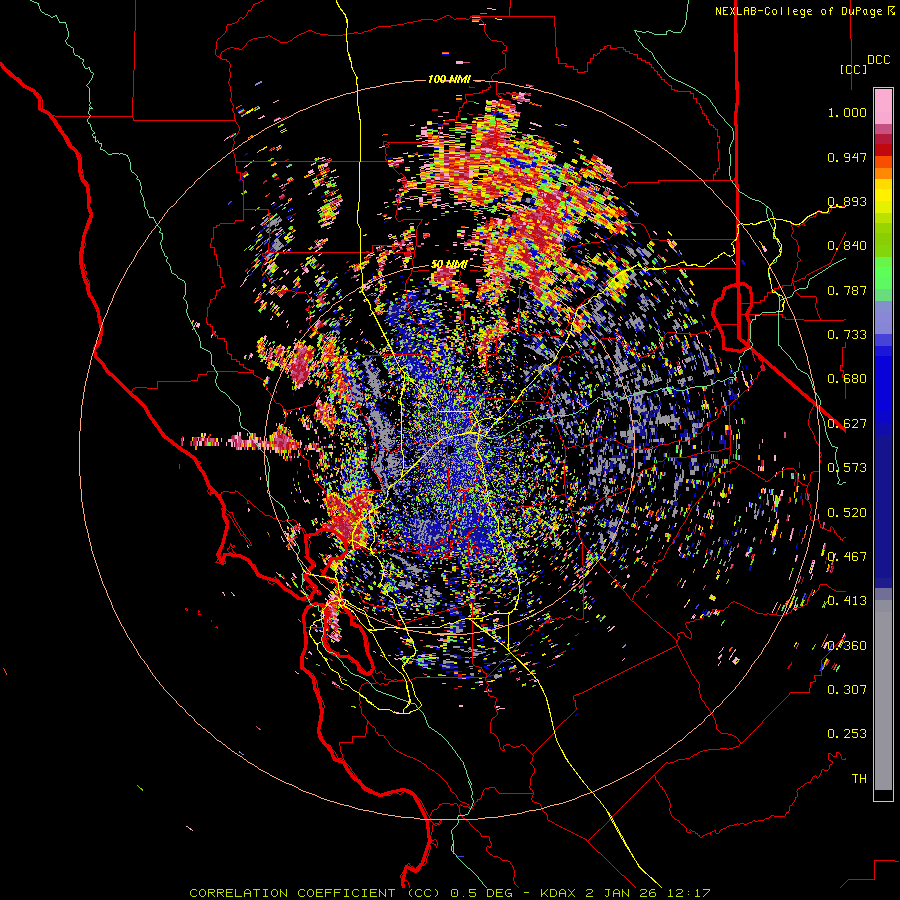
Task: Click the 0.893 legend value
Action: tap(847, 201)
